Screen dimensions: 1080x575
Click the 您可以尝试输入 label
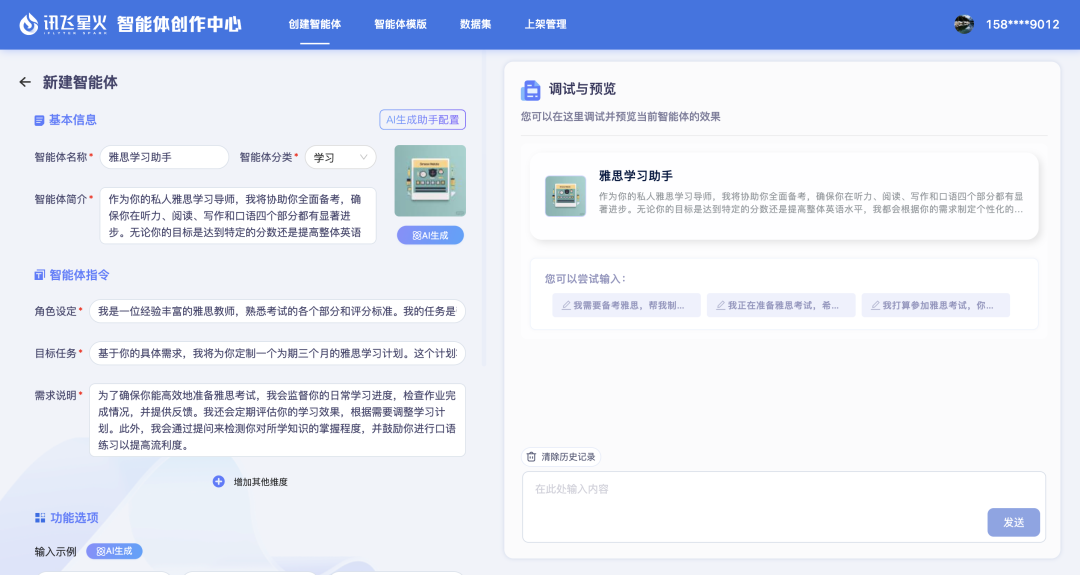pos(585,279)
